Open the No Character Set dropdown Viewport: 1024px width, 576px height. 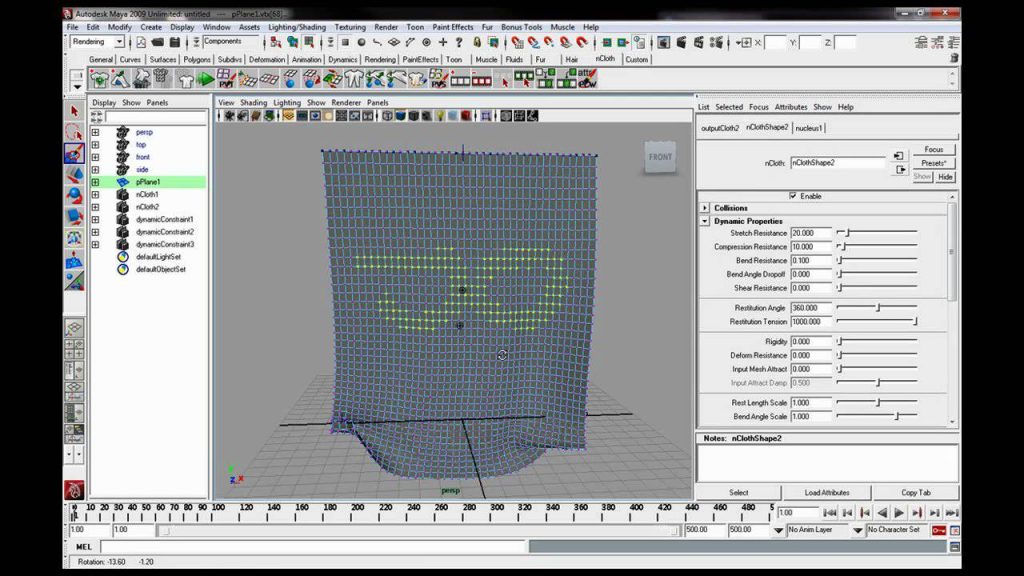pyautogui.click(x=858, y=530)
